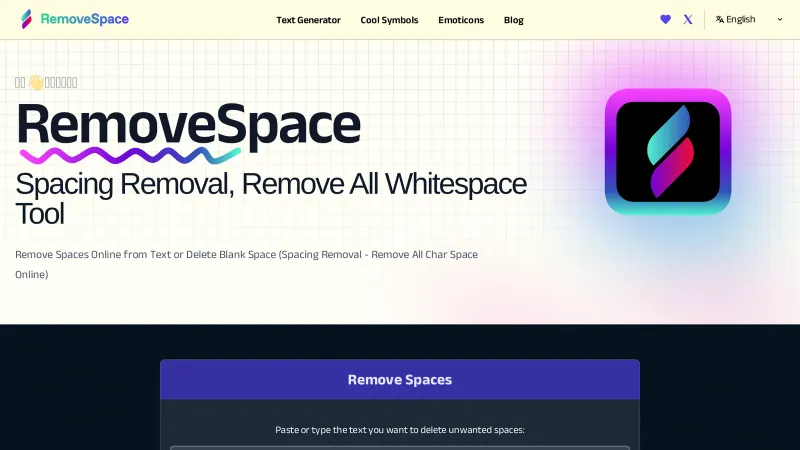
Task: Click the large RemoveSpace app logo image
Action: click(667, 151)
